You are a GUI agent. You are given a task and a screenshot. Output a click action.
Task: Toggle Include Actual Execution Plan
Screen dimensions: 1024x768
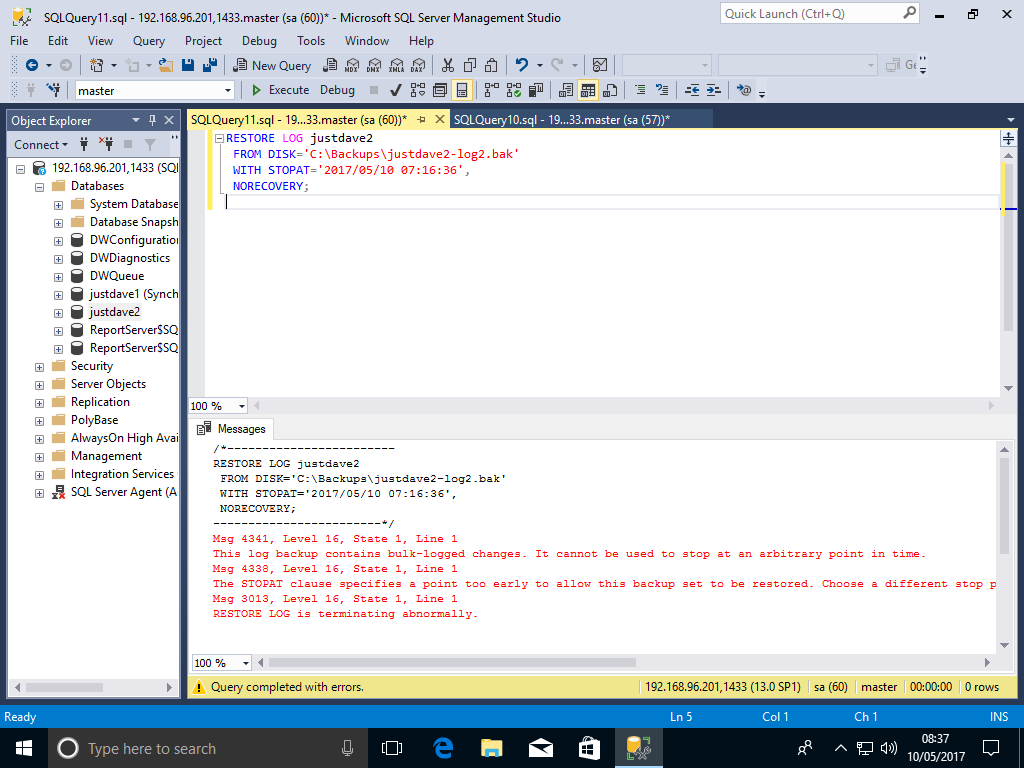(x=491, y=90)
